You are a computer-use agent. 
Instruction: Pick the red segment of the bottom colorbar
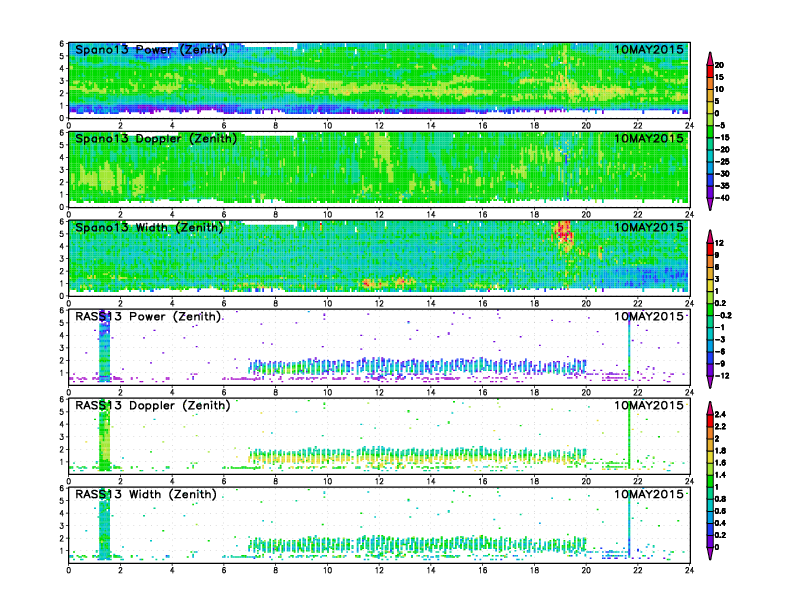(710, 420)
